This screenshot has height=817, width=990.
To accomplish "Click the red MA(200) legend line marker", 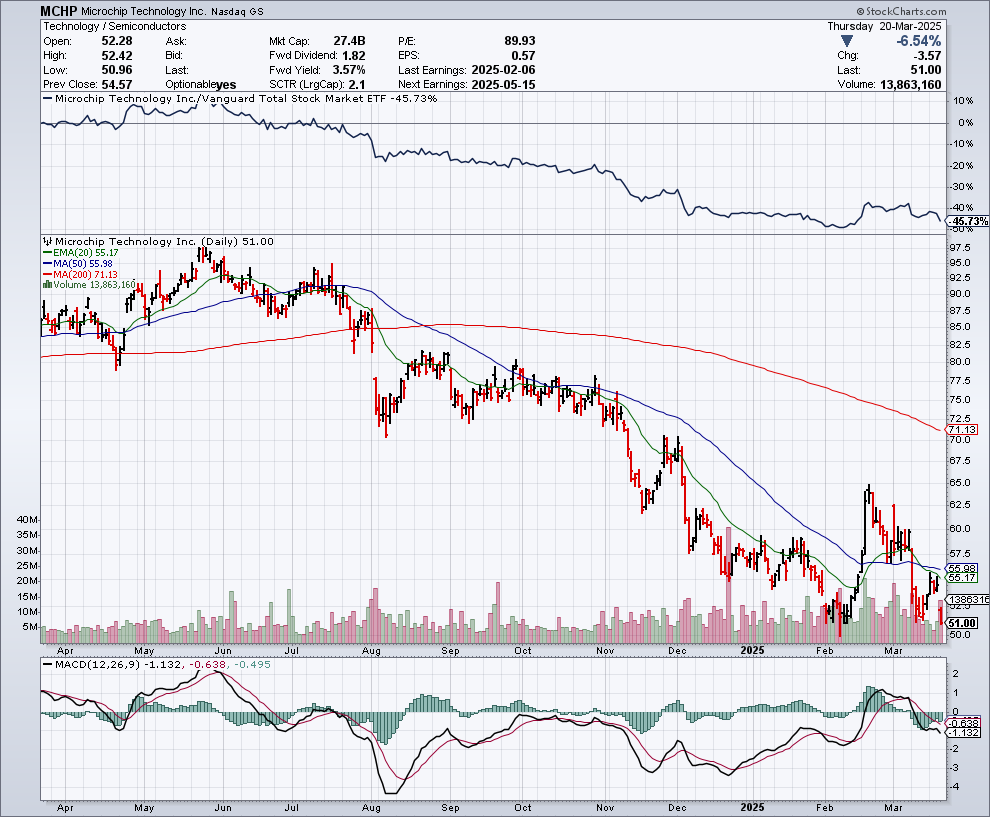I will 45,274.
